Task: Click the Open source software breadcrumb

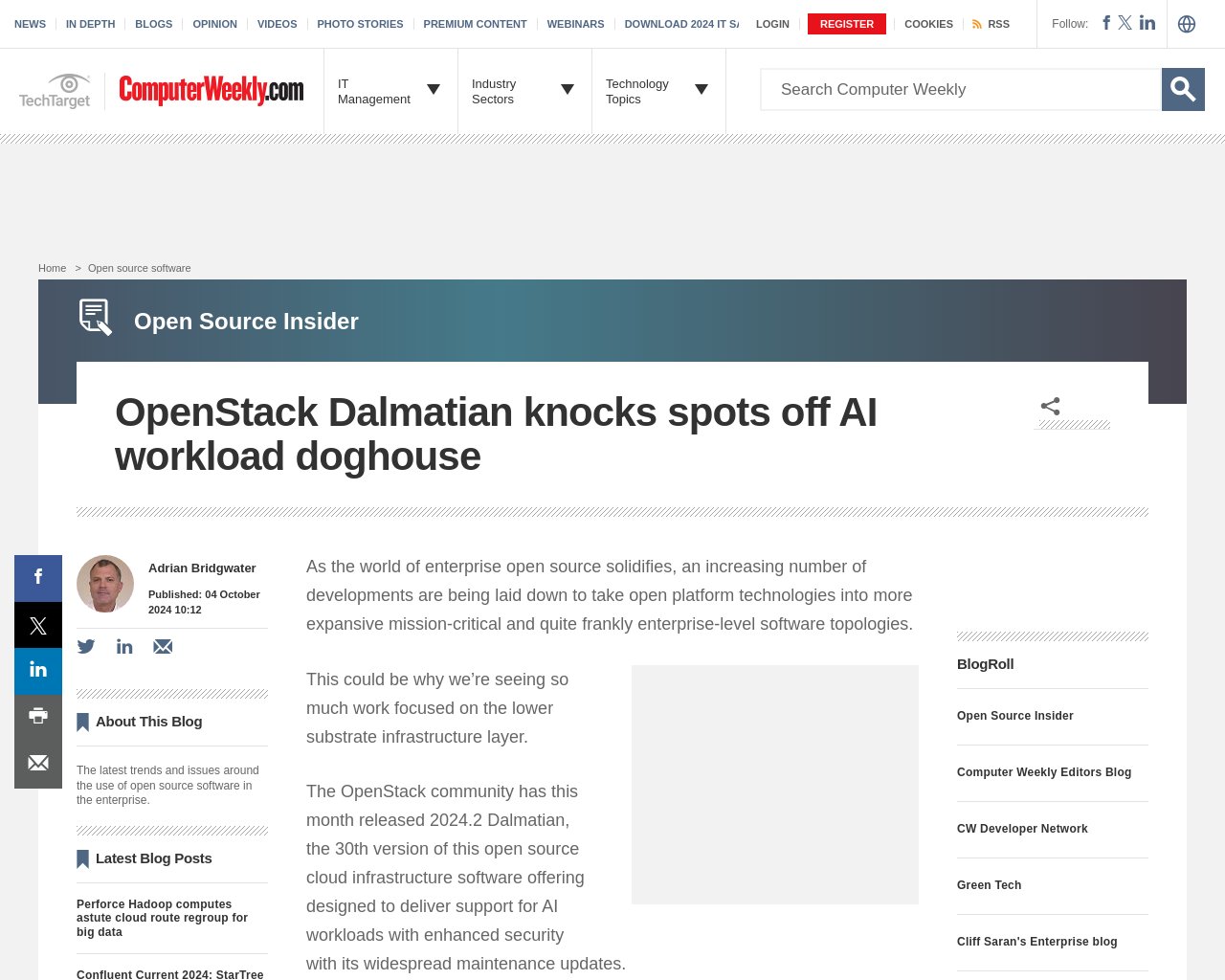Action: tap(139, 268)
